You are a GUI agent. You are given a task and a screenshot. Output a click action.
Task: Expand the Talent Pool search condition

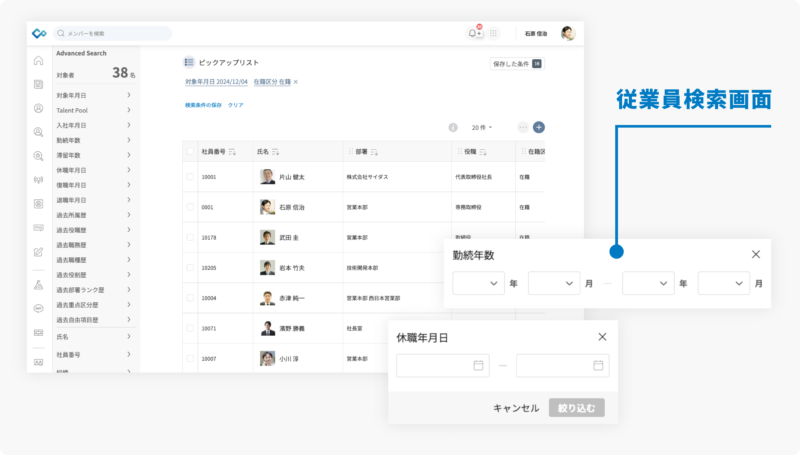tap(93, 110)
